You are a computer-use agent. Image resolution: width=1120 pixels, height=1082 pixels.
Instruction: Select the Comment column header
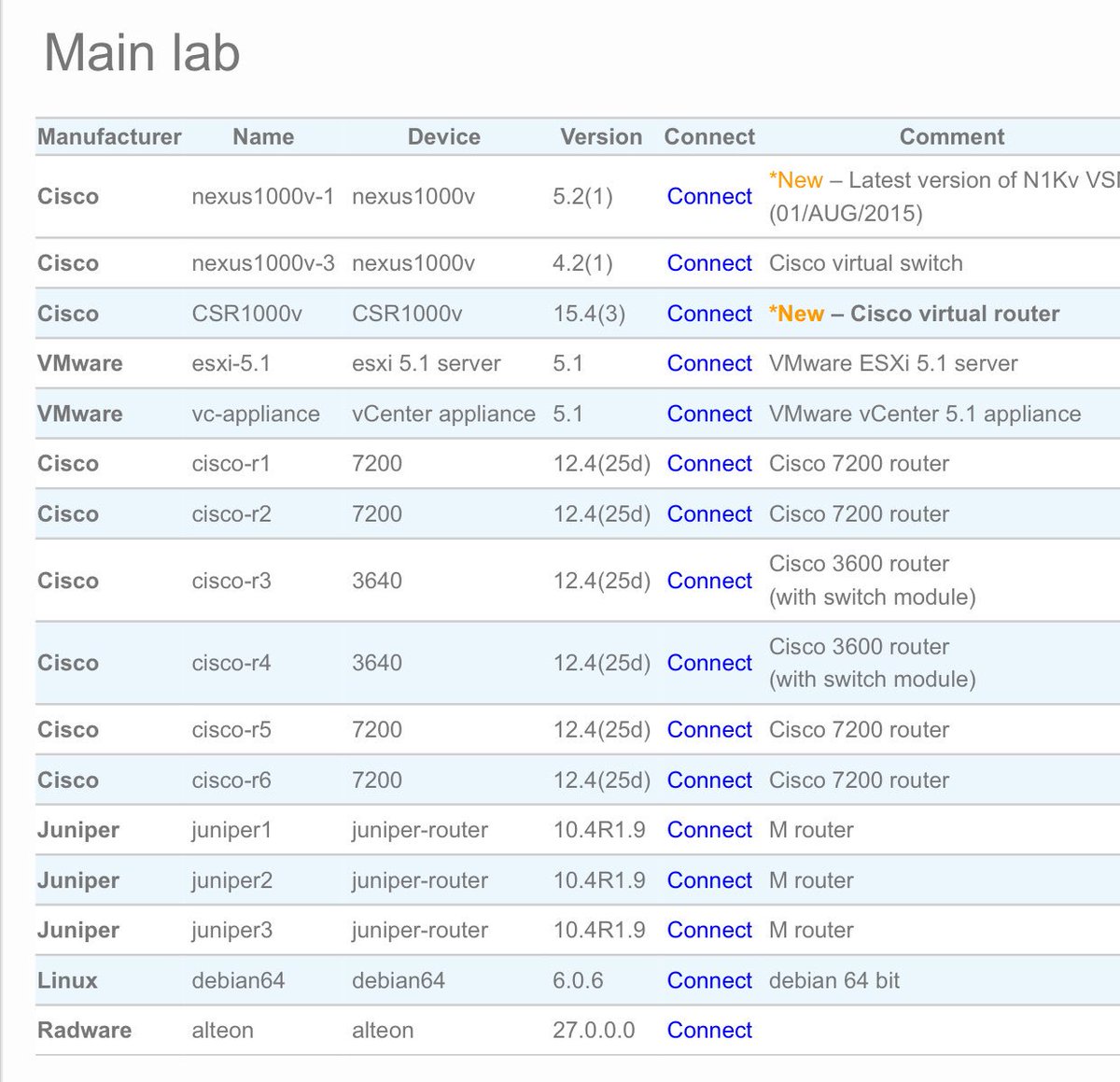(952, 136)
